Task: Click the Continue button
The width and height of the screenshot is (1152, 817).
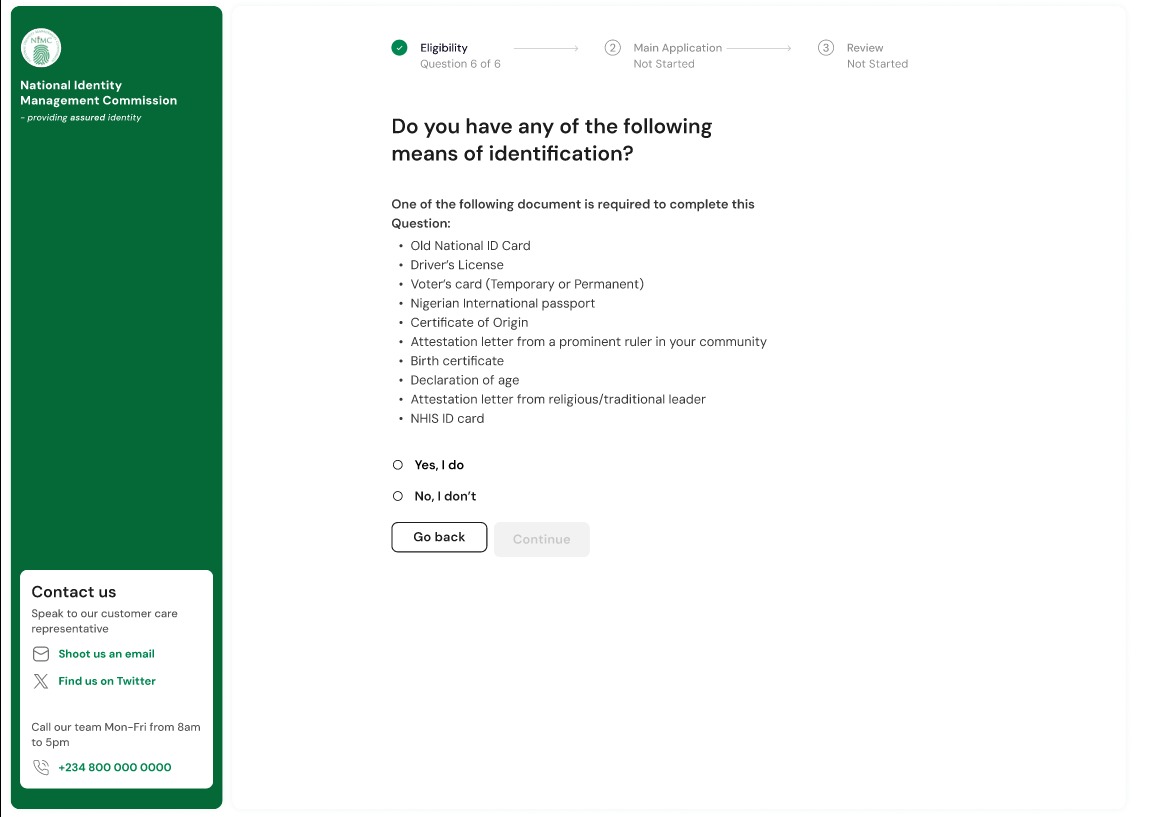Action: (541, 539)
